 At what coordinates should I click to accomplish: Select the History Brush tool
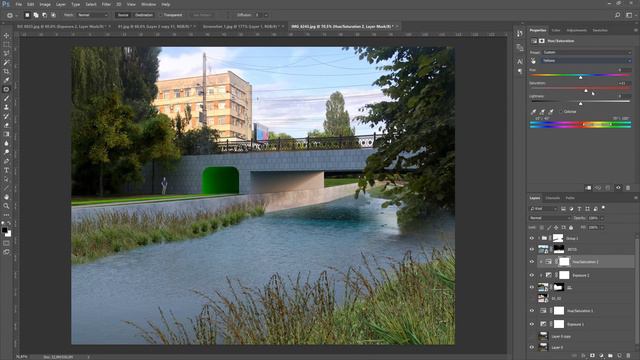coord(6,116)
